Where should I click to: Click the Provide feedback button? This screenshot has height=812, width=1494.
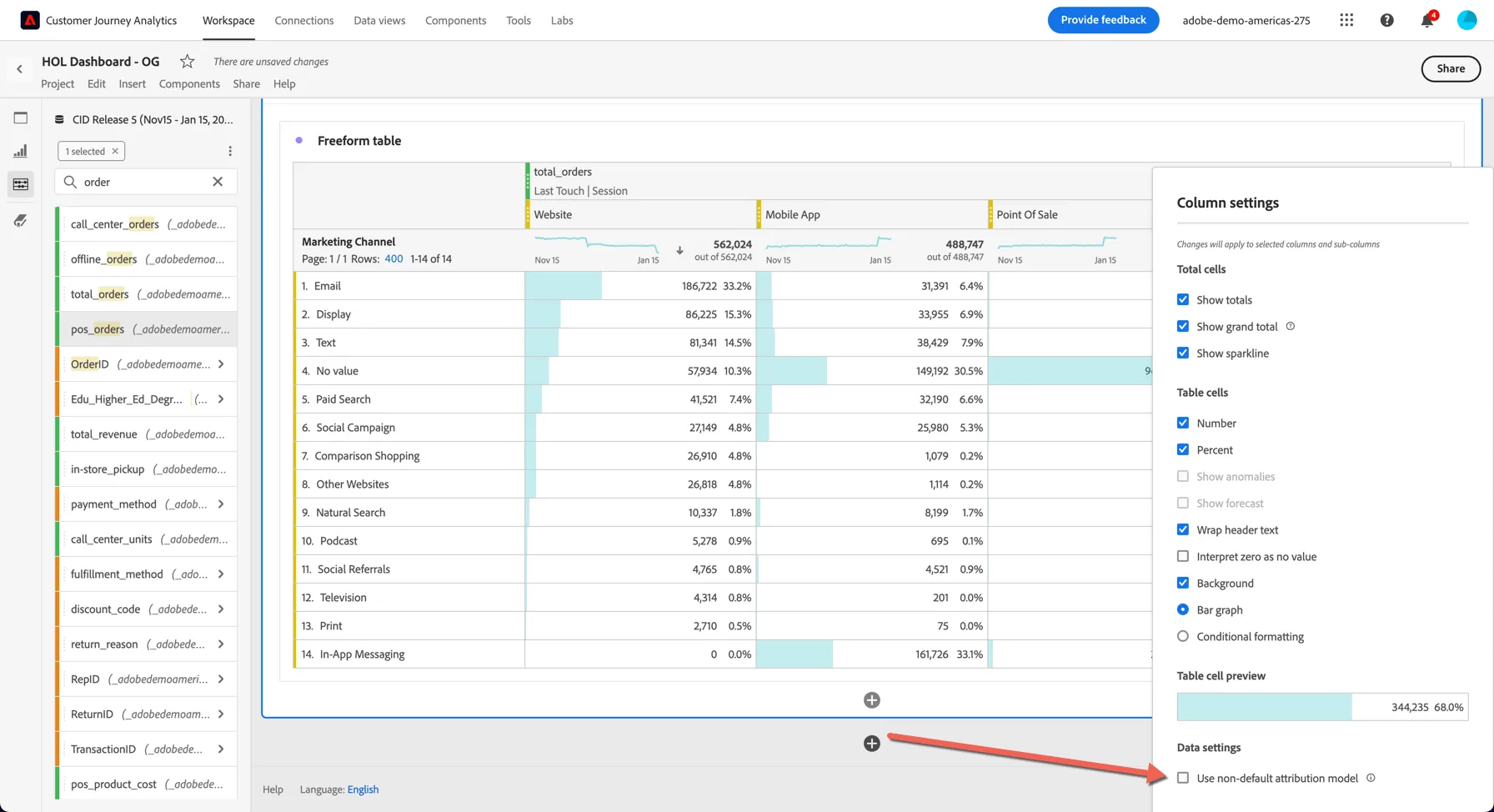click(1103, 20)
